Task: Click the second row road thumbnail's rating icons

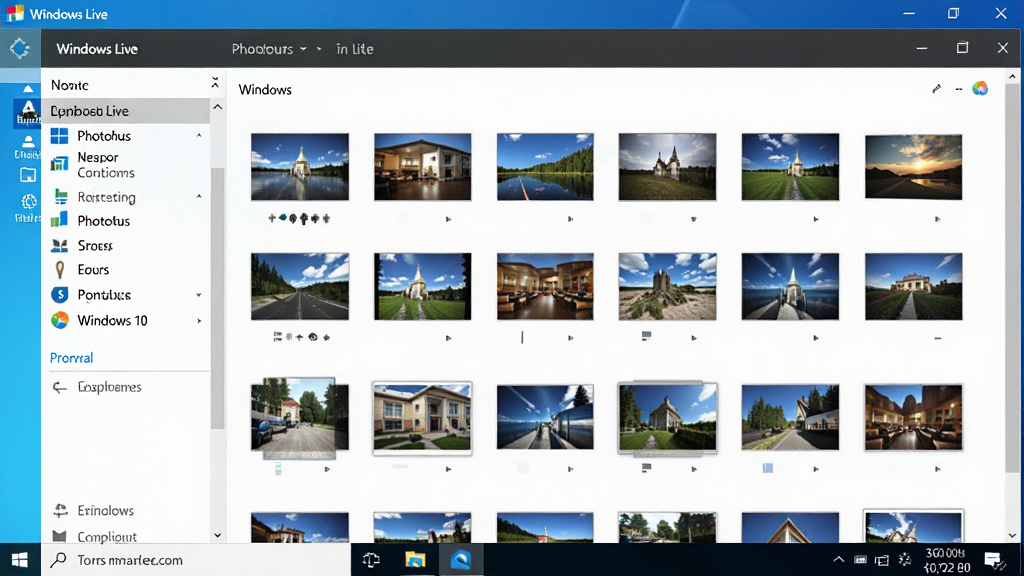Action: pyautogui.click(x=301, y=337)
